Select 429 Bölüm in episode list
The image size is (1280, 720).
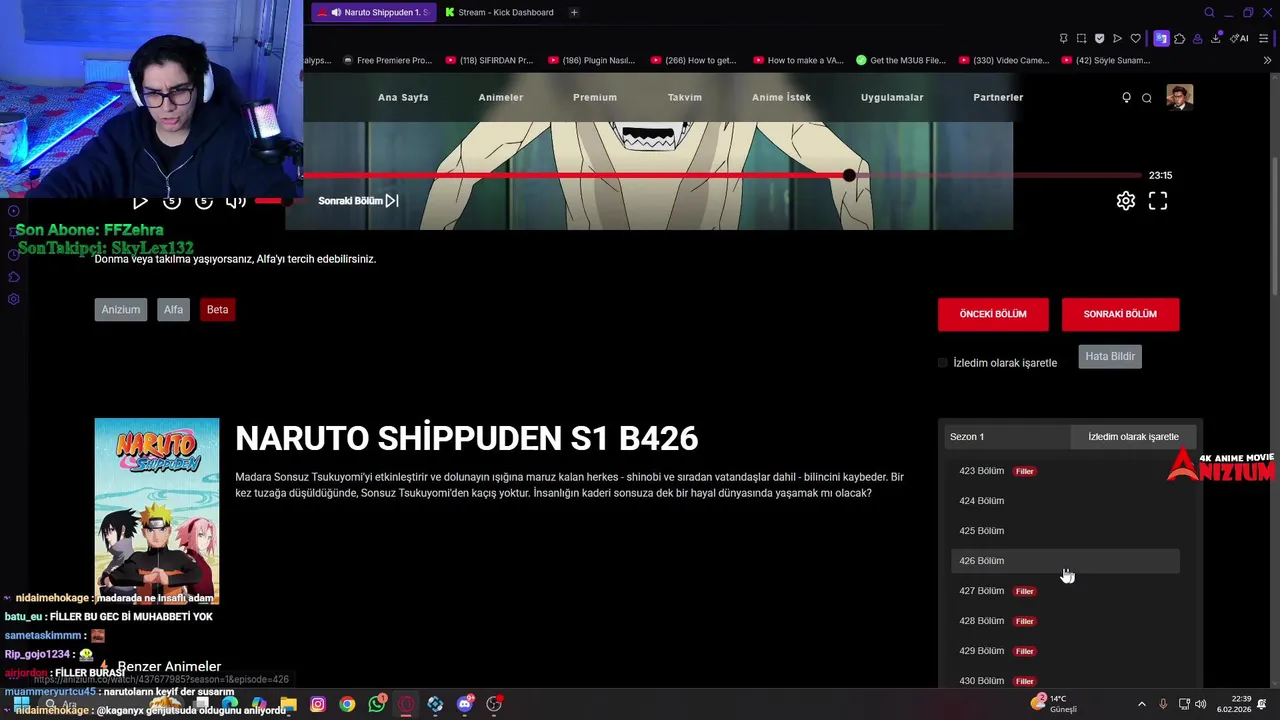pos(1065,651)
